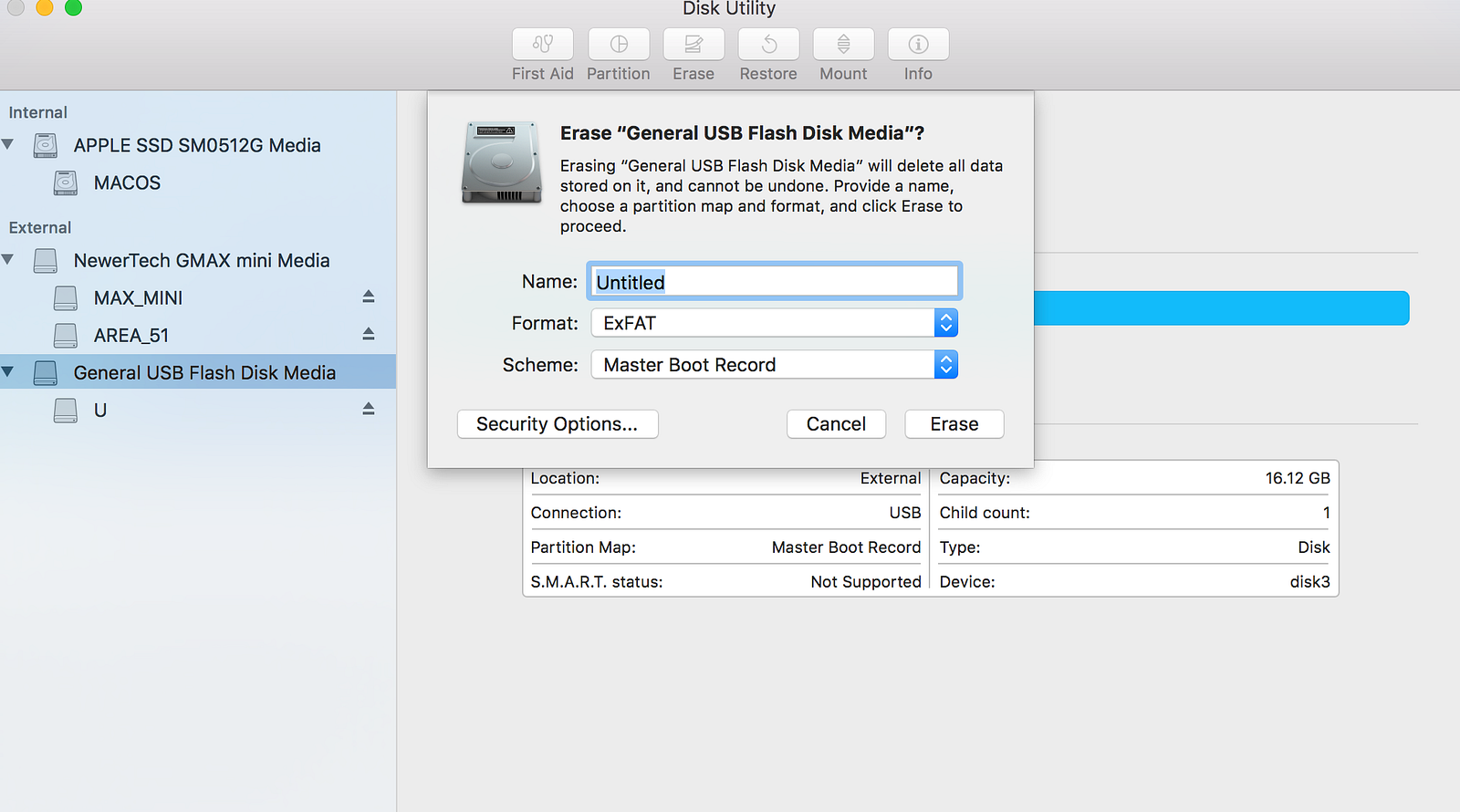Click the Erase toolbar icon
Image resolution: width=1460 pixels, height=812 pixels.
693,44
